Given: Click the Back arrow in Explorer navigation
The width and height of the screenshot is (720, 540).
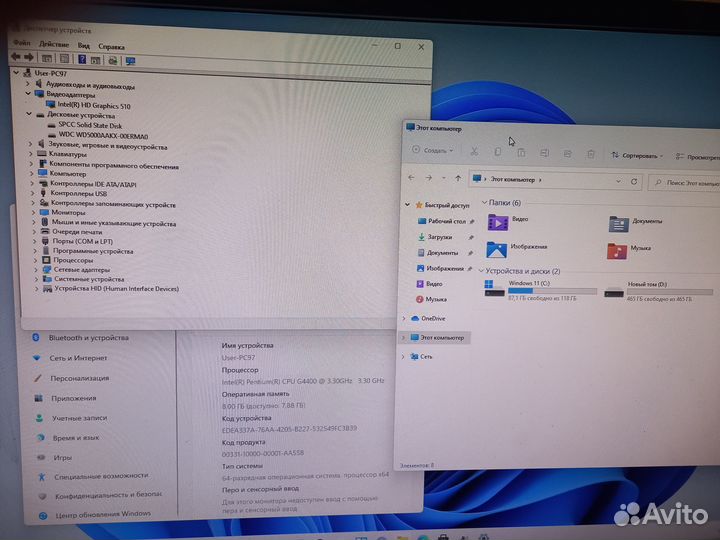Looking at the screenshot, I should (411, 177).
